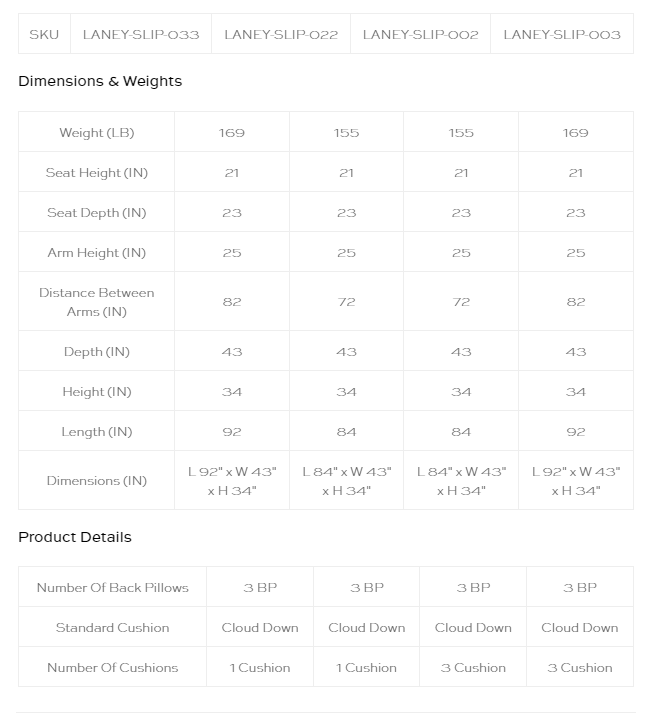Click the Depth (IN) row label
Image resolution: width=650 pixels, height=715 pixels.
[x=97, y=352]
